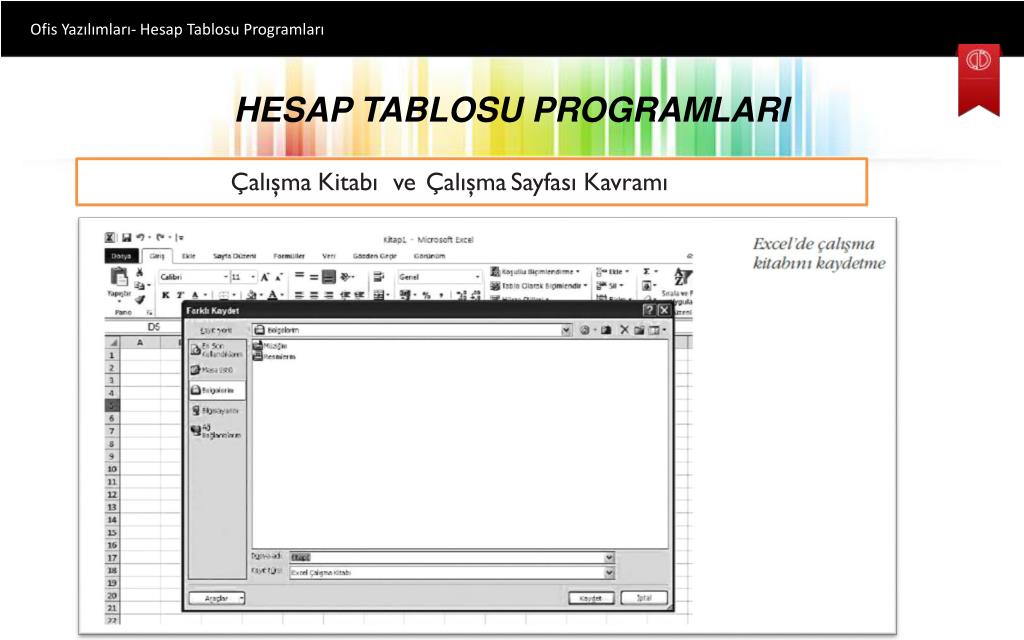Decrease font size with small A icon

click(278, 278)
